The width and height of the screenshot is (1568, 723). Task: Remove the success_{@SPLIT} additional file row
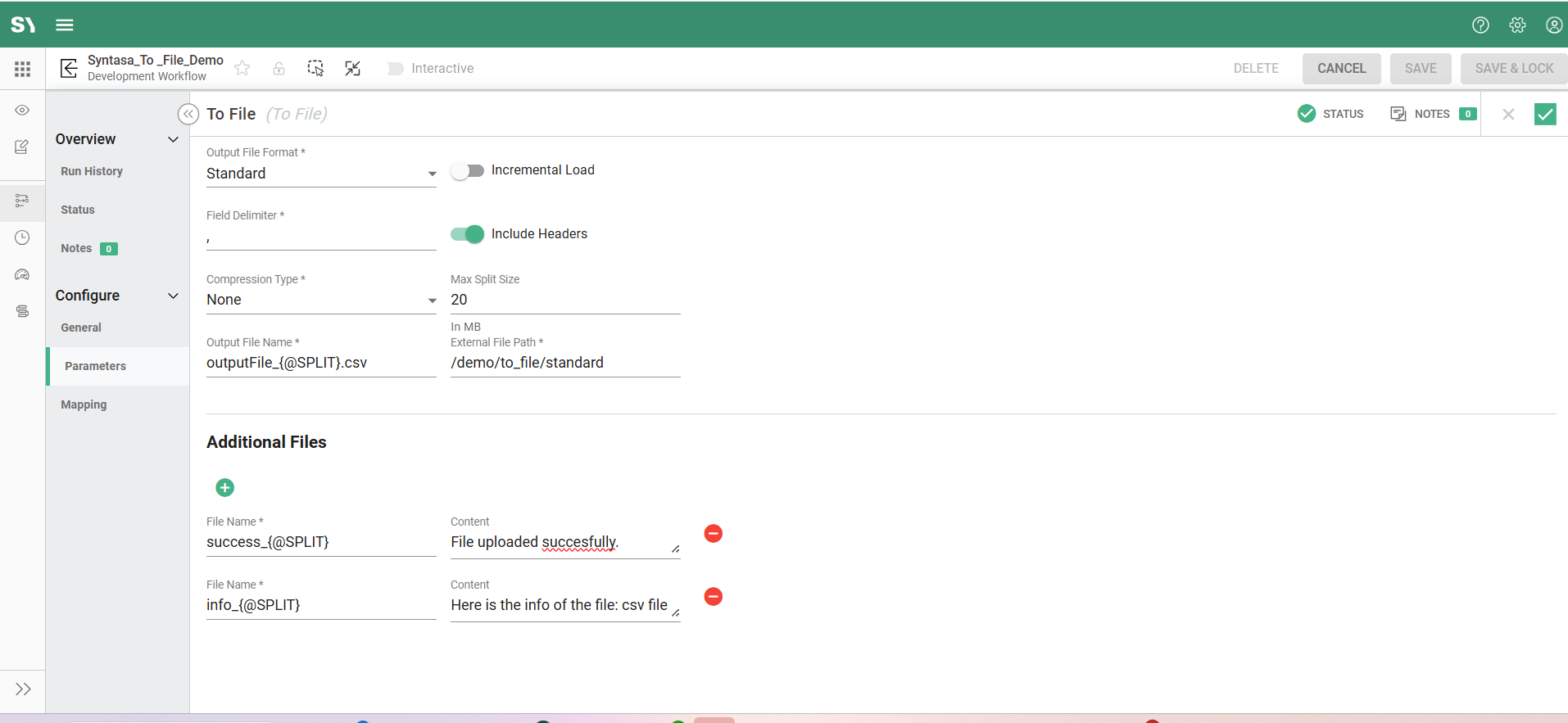(714, 534)
